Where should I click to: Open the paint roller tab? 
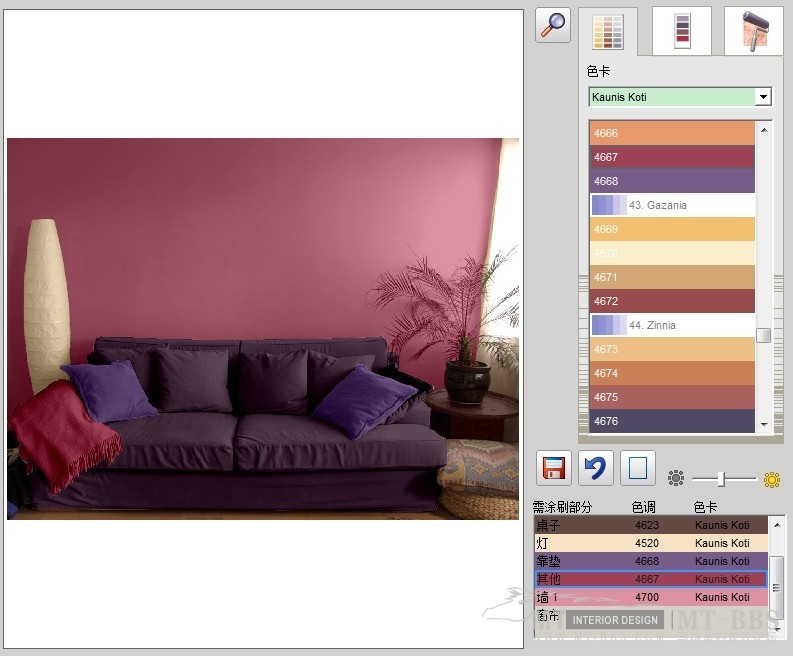click(753, 31)
